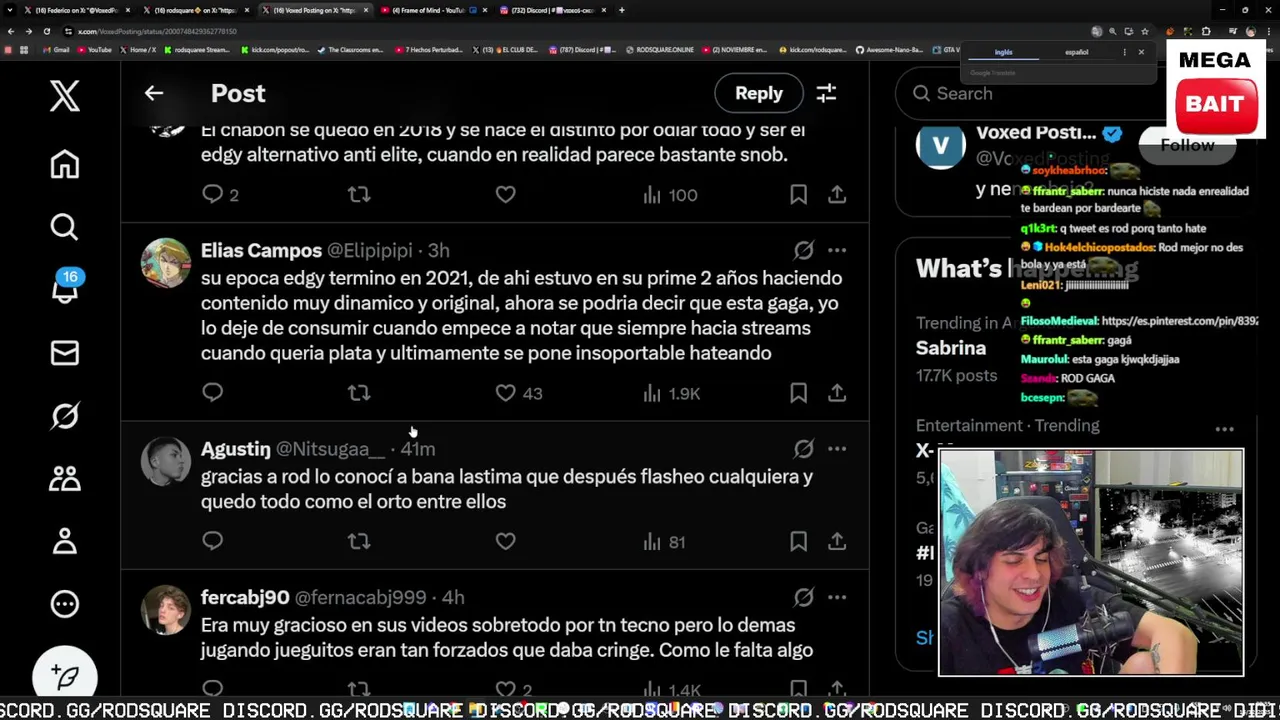The image size is (1280, 720).
Task: Open More options circle icon in sidebar
Action: [x=65, y=604]
